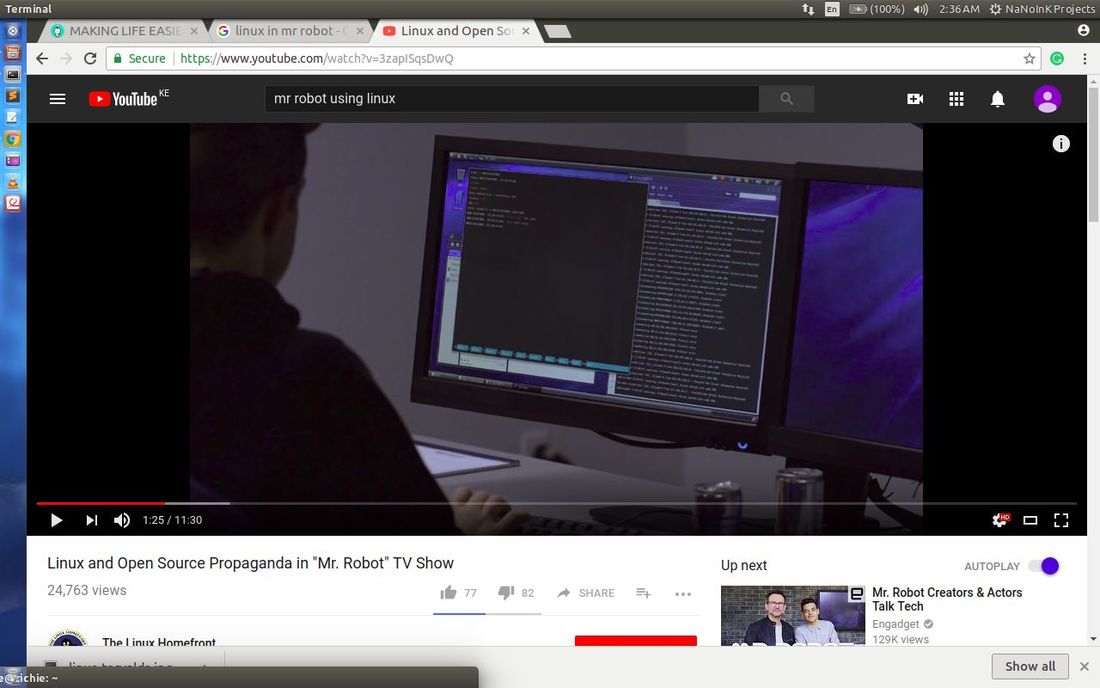1100x688 pixels.
Task: Switch to the 'linux in mr robot' tab
Action: click(x=283, y=30)
